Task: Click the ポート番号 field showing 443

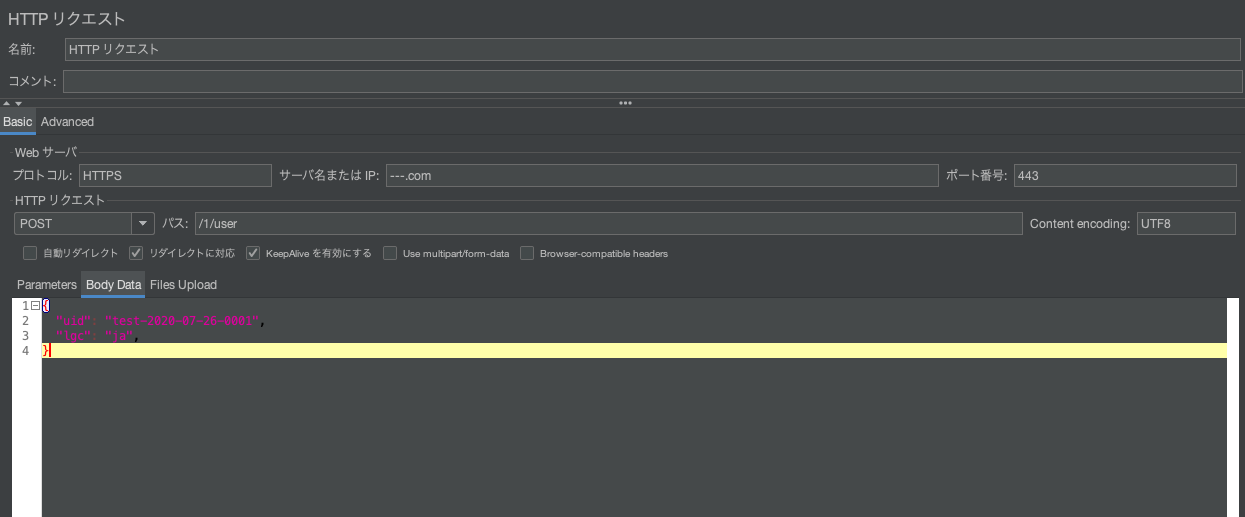Action: tap(1125, 175)
